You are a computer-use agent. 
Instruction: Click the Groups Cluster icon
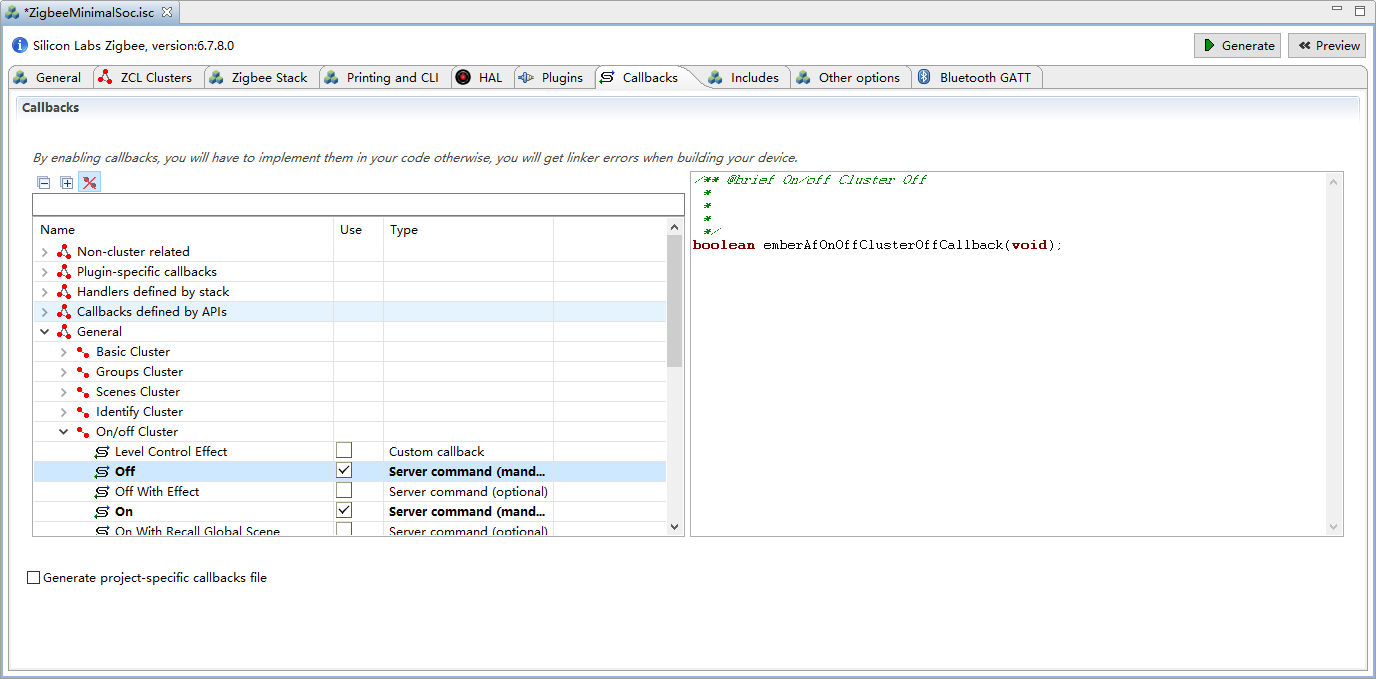[83, 372]
